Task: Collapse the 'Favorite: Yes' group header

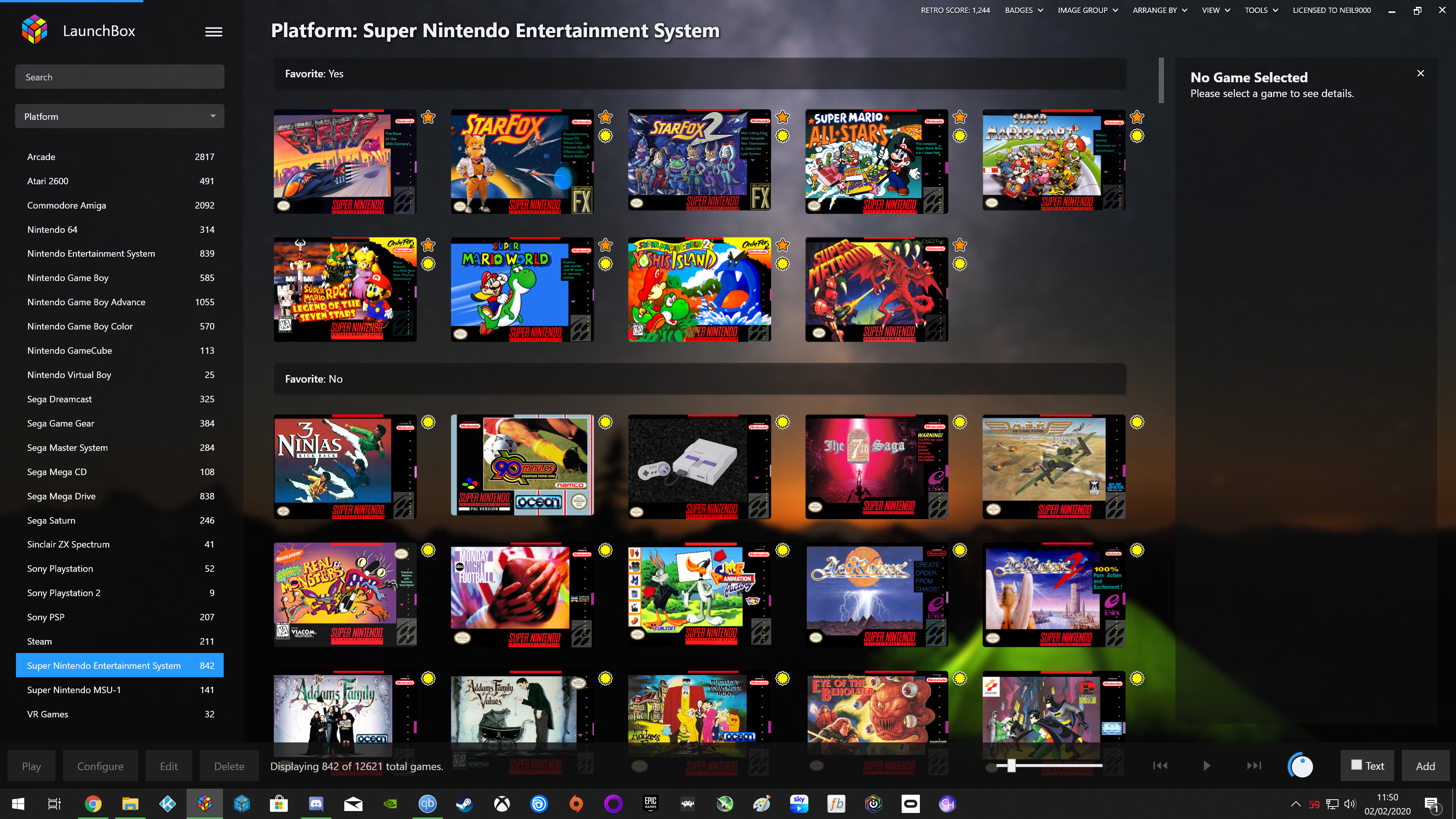Action: click(x=700, y=74)
